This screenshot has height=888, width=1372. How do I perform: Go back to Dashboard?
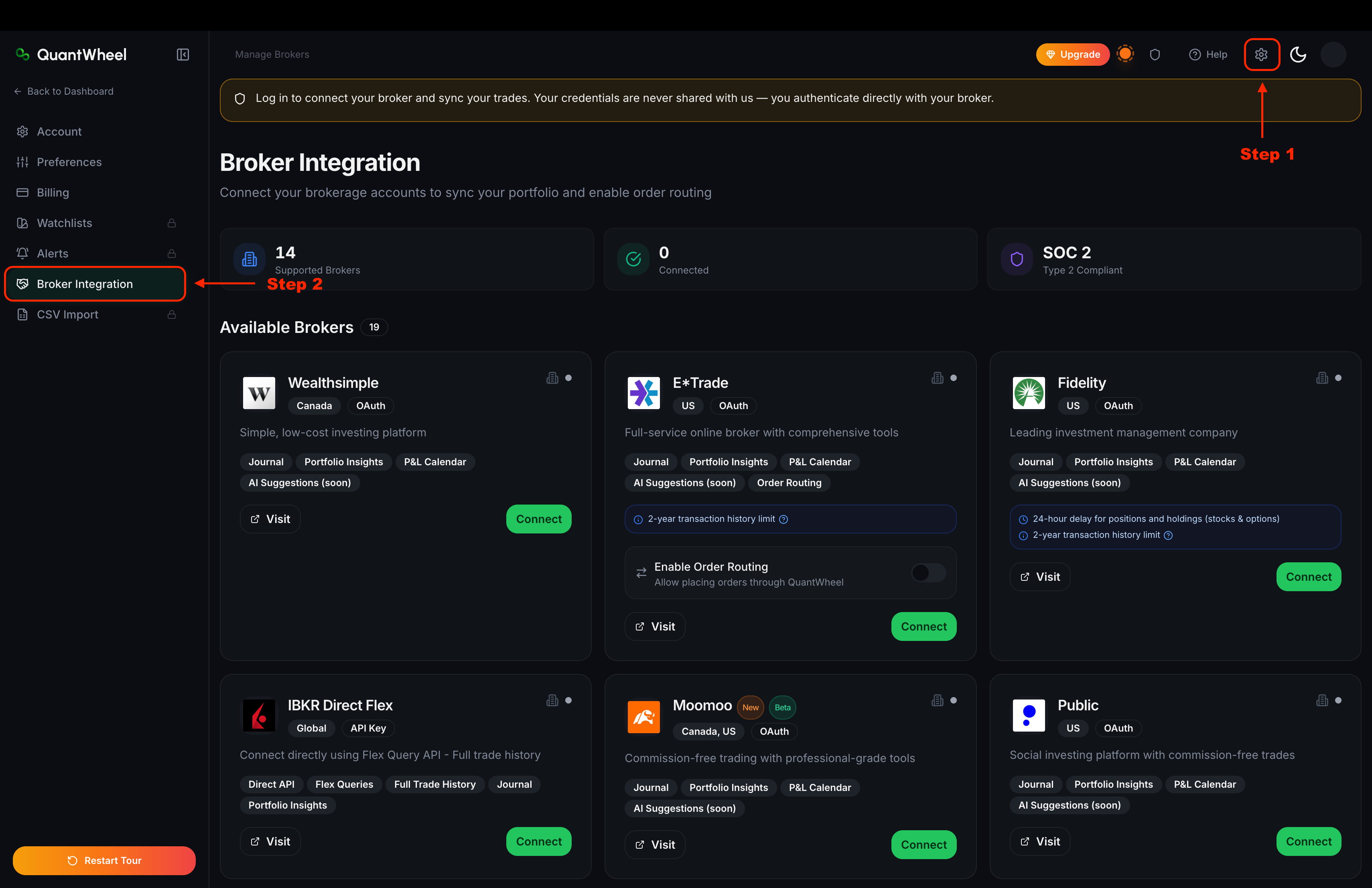coord(63,91)
